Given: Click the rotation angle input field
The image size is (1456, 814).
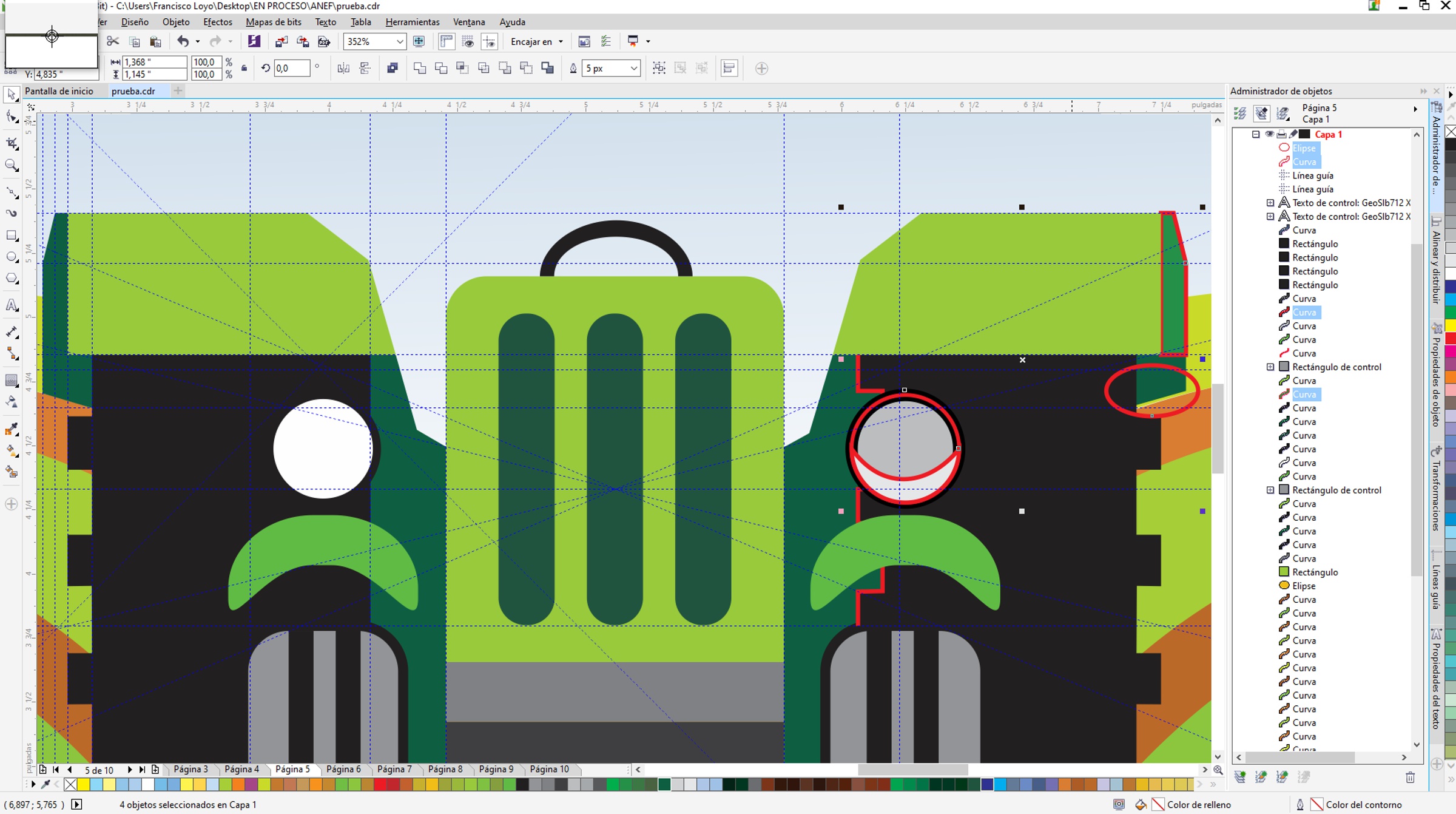Looking at the screenshot, I should (x=292, y=68).
